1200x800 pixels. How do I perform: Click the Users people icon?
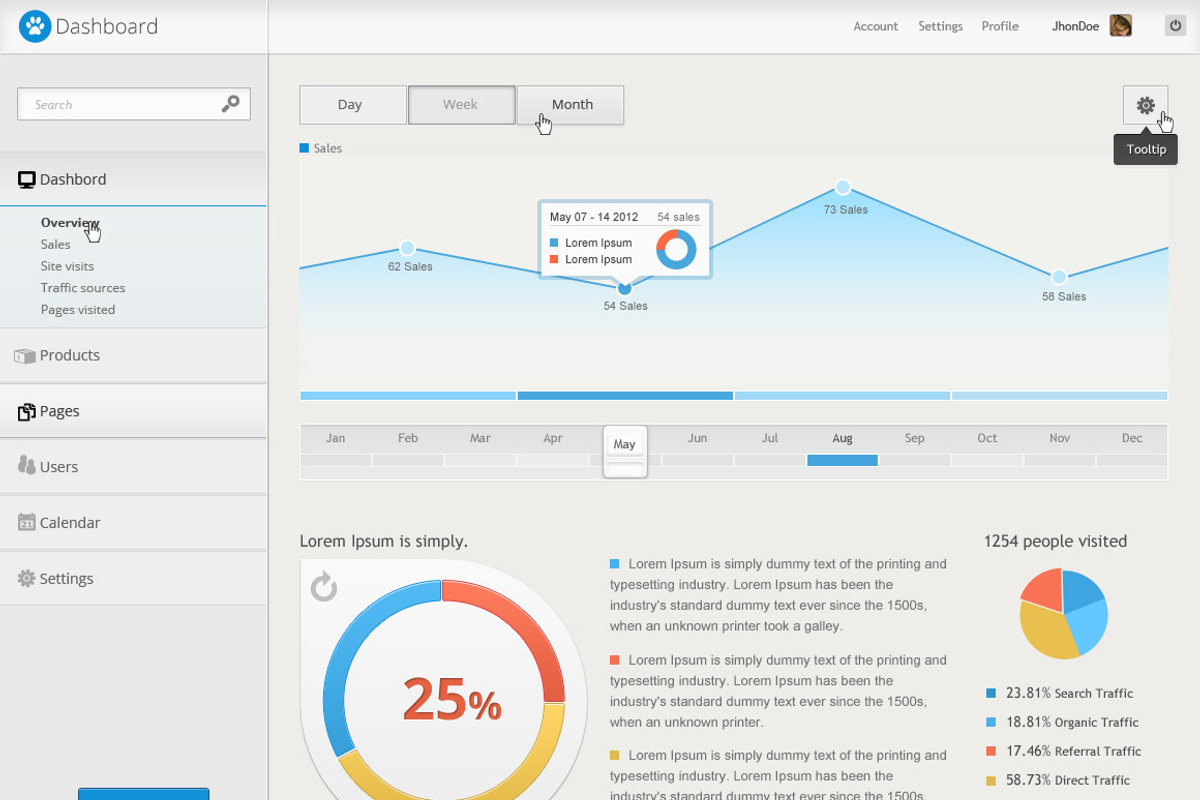click(27, 465)
